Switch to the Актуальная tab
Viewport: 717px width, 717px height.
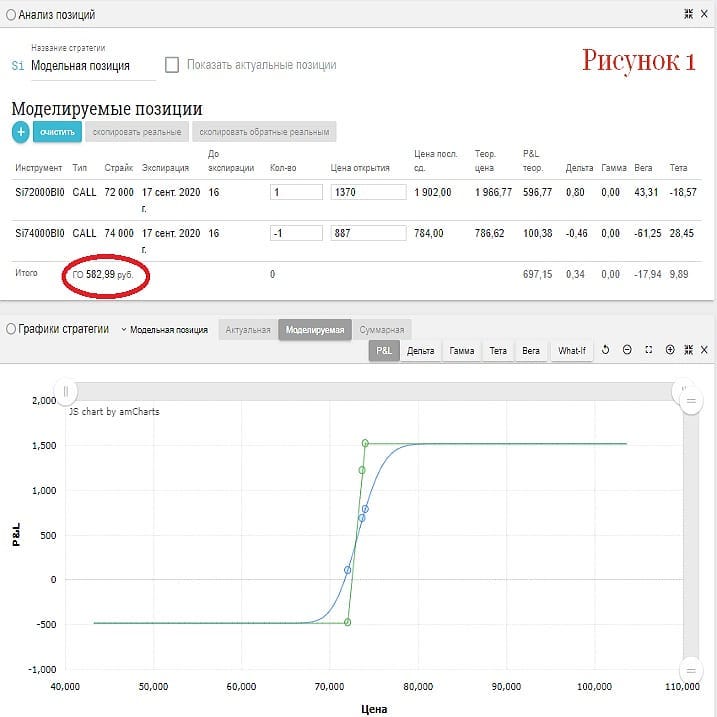coord(248,330)
